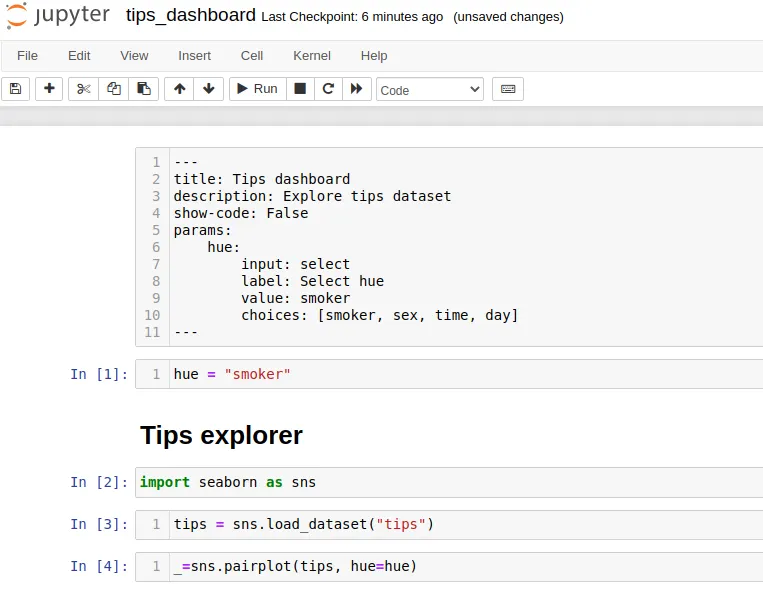The height and width of the screenshot is (591, 763).
Task: Open the Insert menu
Action: click(195, 56)
